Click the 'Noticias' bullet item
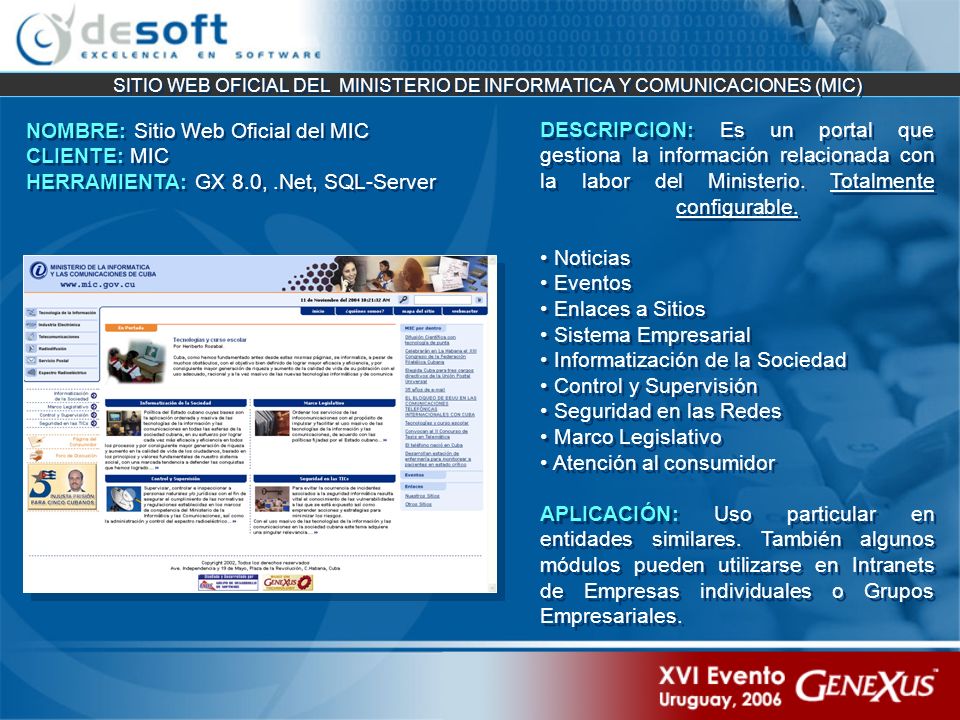 point(591,258)
